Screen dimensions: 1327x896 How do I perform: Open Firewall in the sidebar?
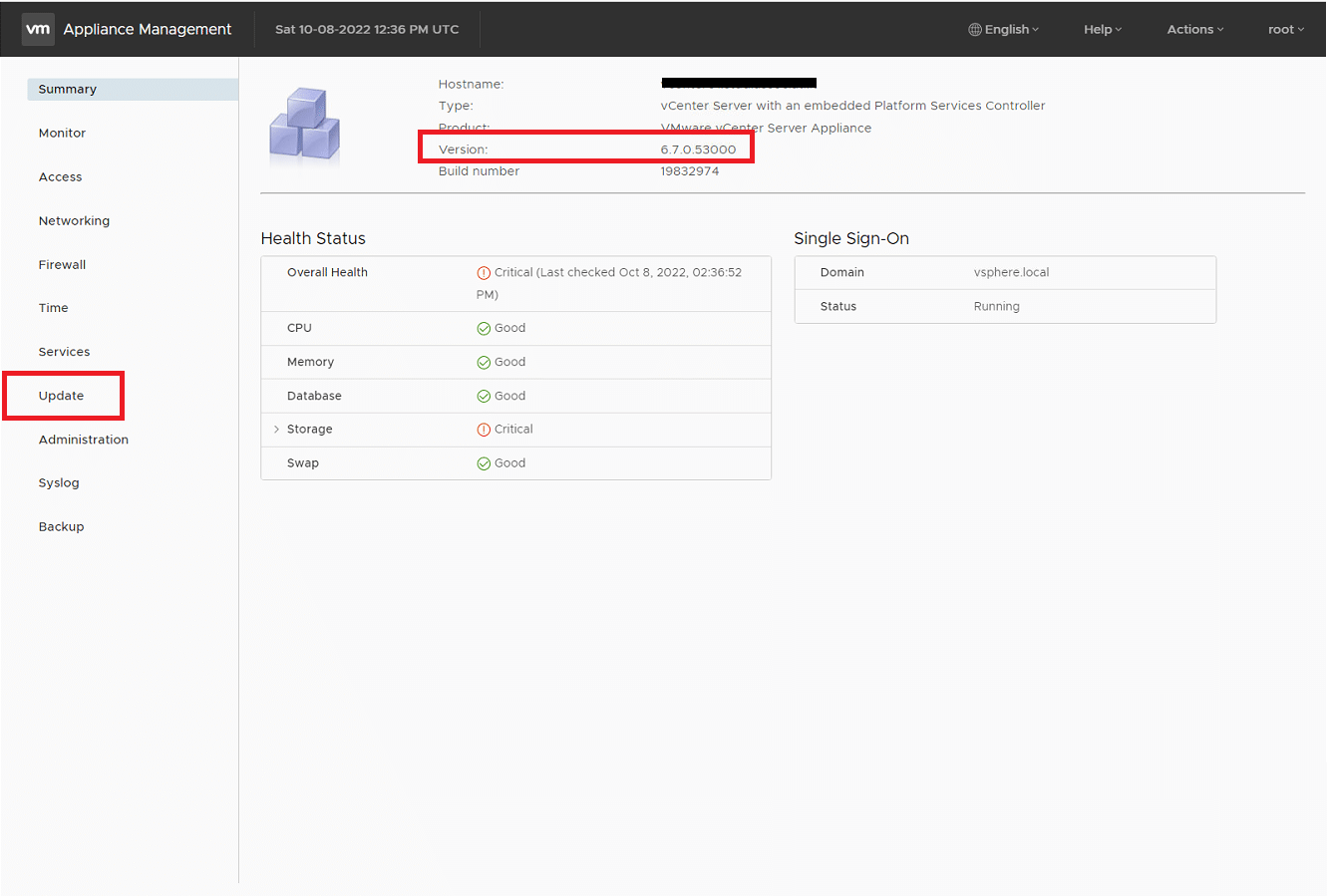pyautogui.click(x=62, y=265)
